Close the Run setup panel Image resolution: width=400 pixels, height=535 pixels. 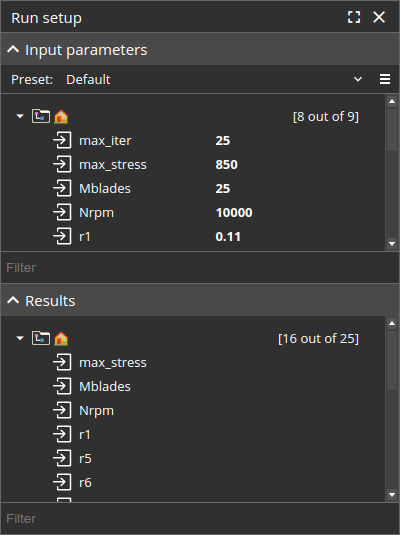[379, 17]
